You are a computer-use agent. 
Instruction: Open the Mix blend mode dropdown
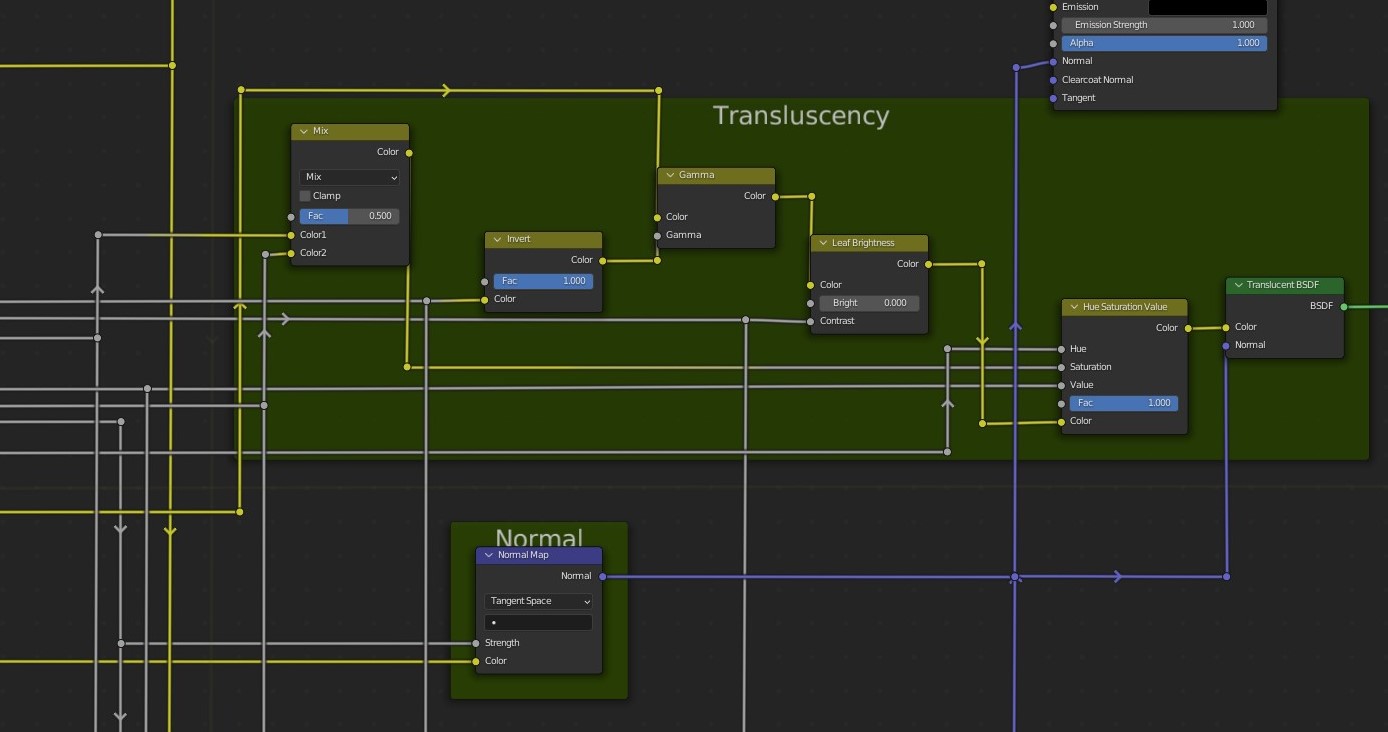pos(349,177)
